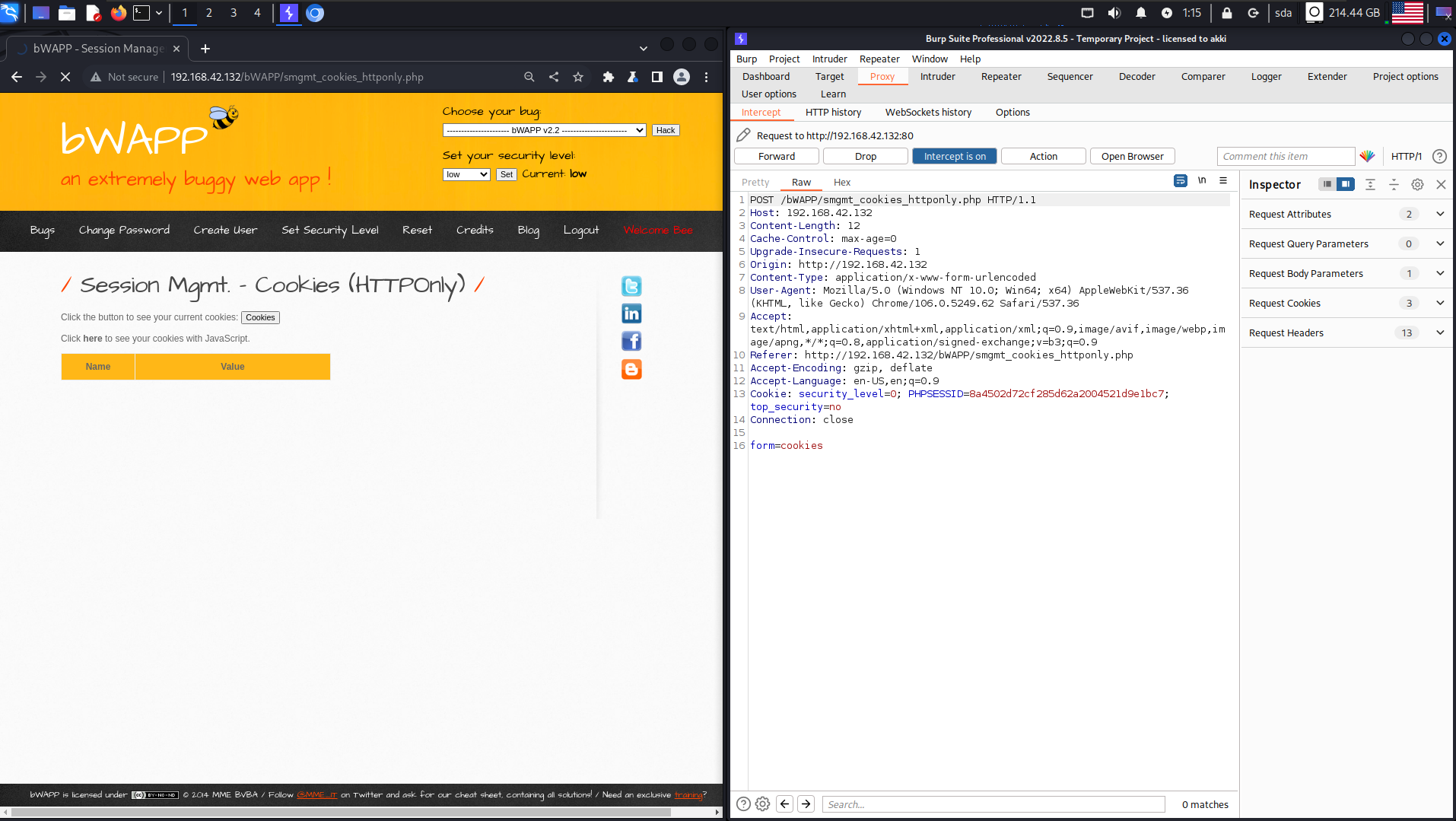Open Chrome extensions puzzle icon
1456x821 pixels.
tap(608, 77)
